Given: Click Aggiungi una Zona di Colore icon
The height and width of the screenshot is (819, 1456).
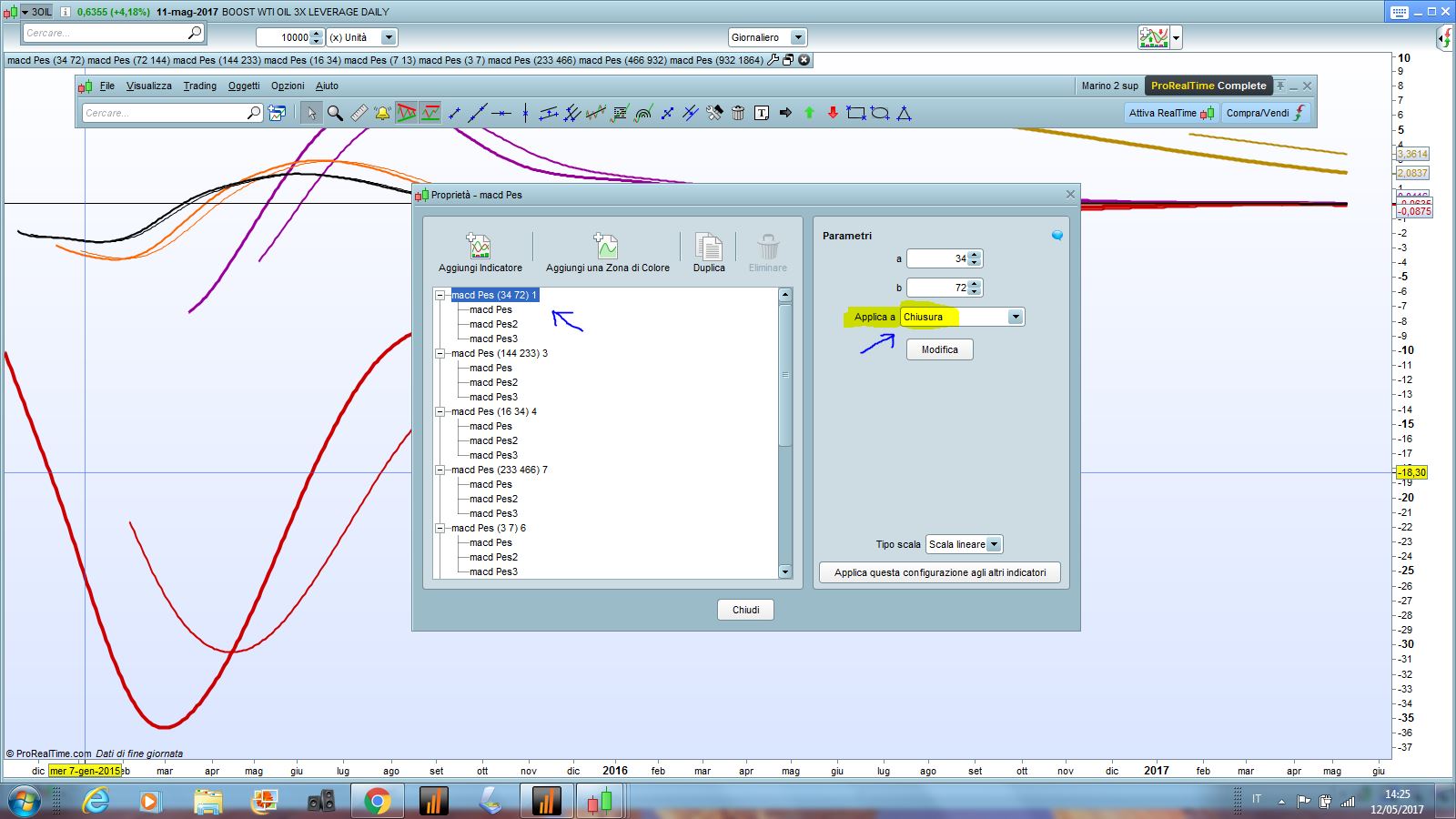Looking at the screenshot, I should tap(606, 247).
